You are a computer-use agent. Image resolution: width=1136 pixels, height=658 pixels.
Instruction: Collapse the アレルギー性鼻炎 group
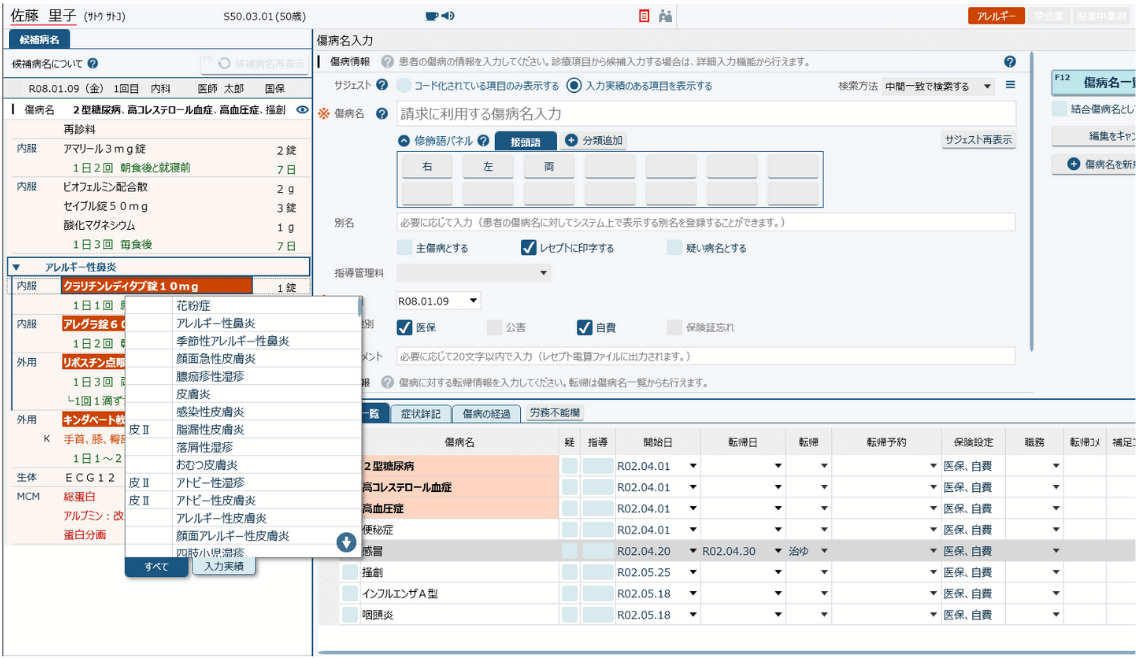tap(16, 267)
